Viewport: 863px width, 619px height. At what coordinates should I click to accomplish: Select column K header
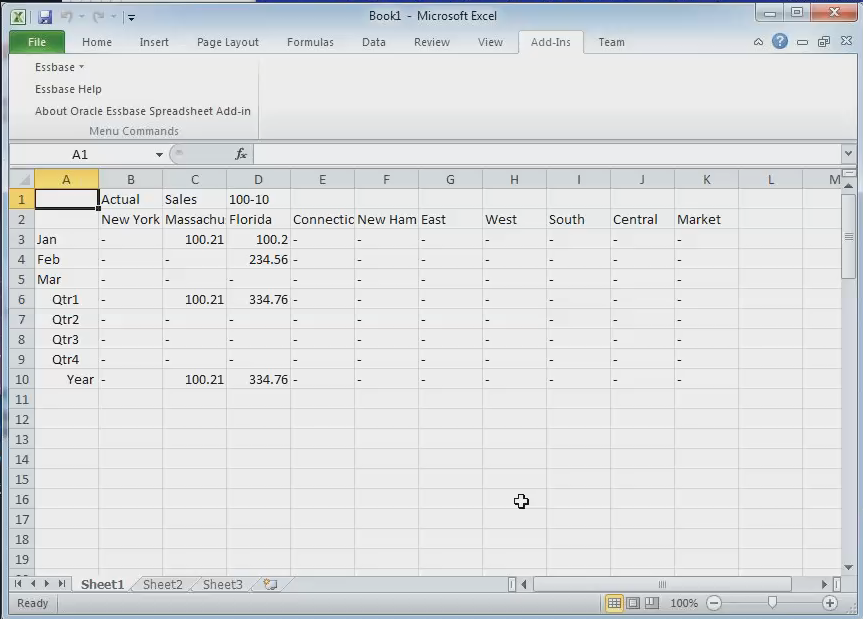coord(707,179)
